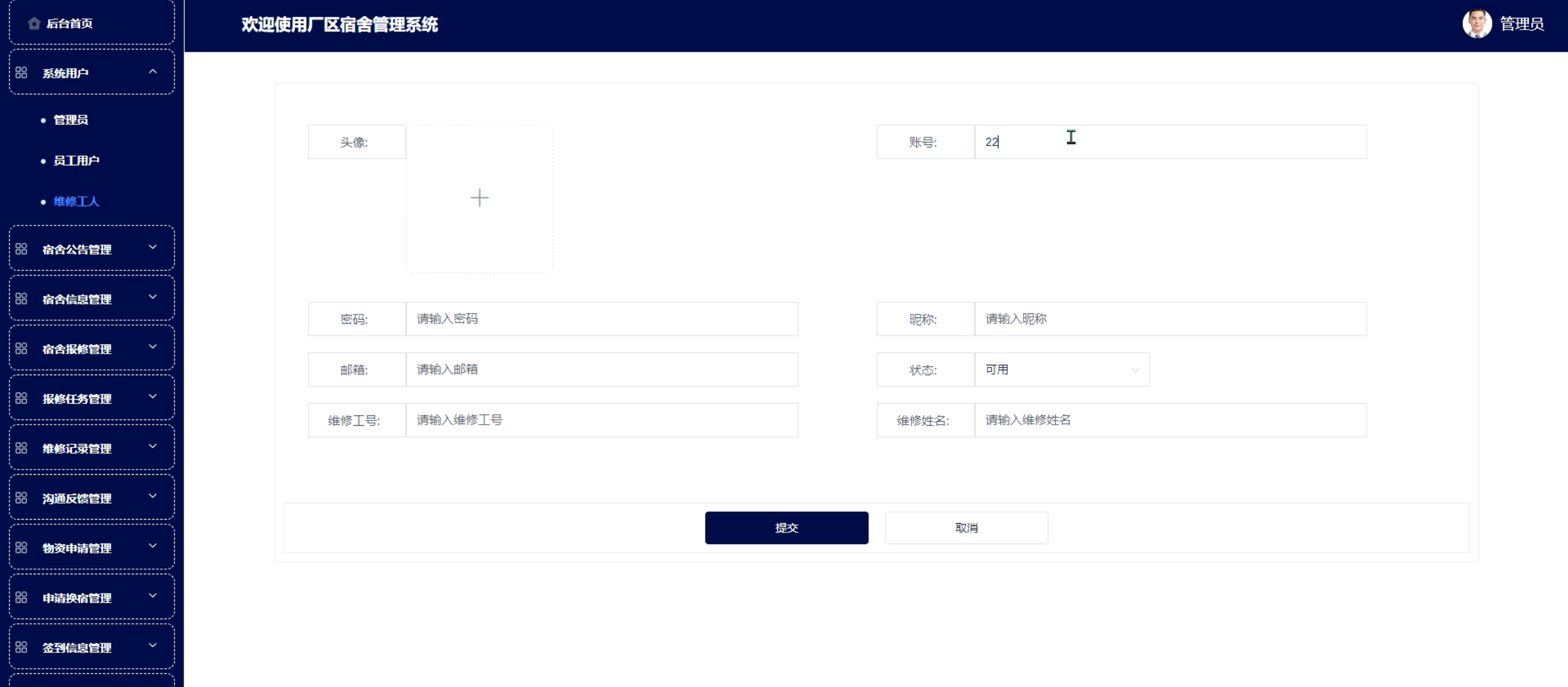The width and height of the screenshot is (1568, 687).
Task: Open the 状态 dropdown showing 可用
Action: (1061, 370)
